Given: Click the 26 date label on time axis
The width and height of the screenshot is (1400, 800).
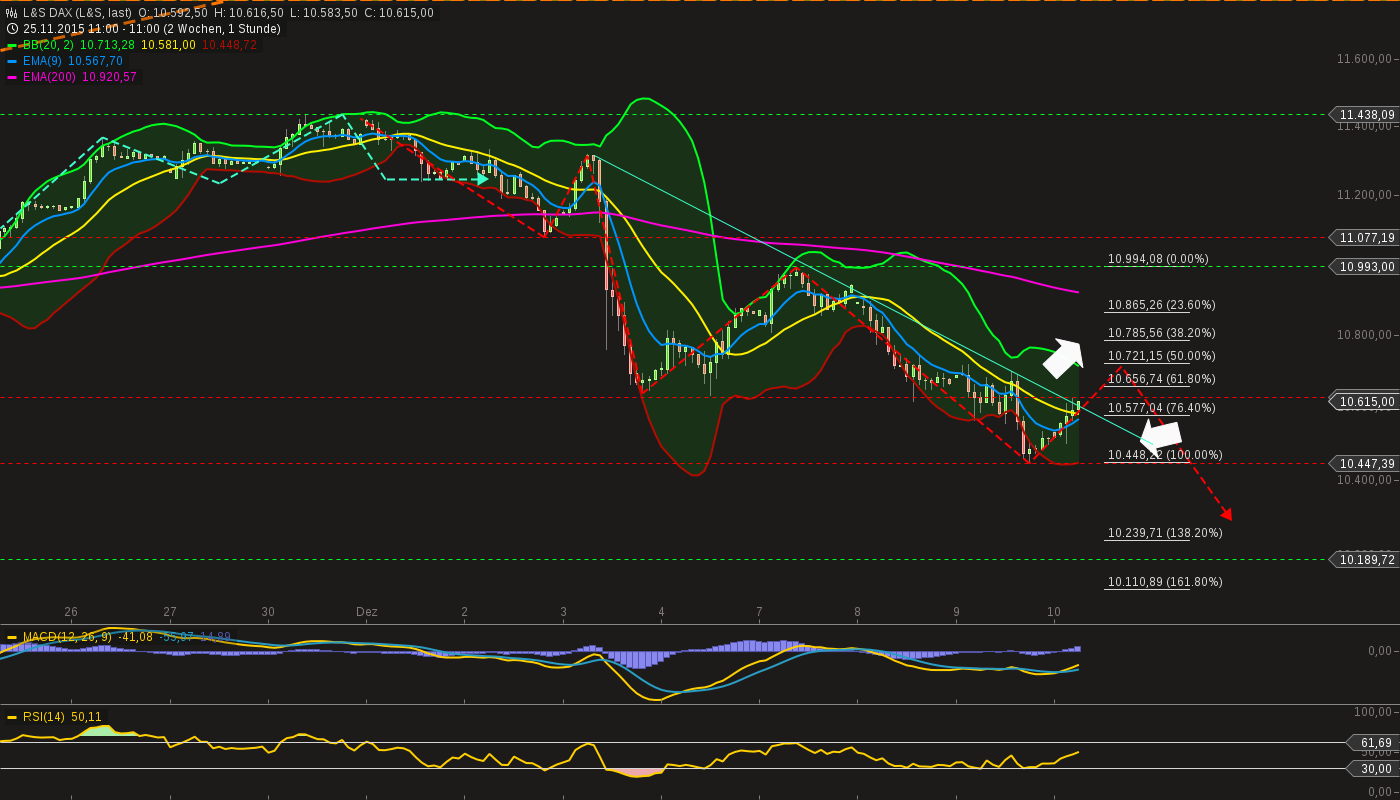Looking at the screenshot, I should click(x=71, y=612).
